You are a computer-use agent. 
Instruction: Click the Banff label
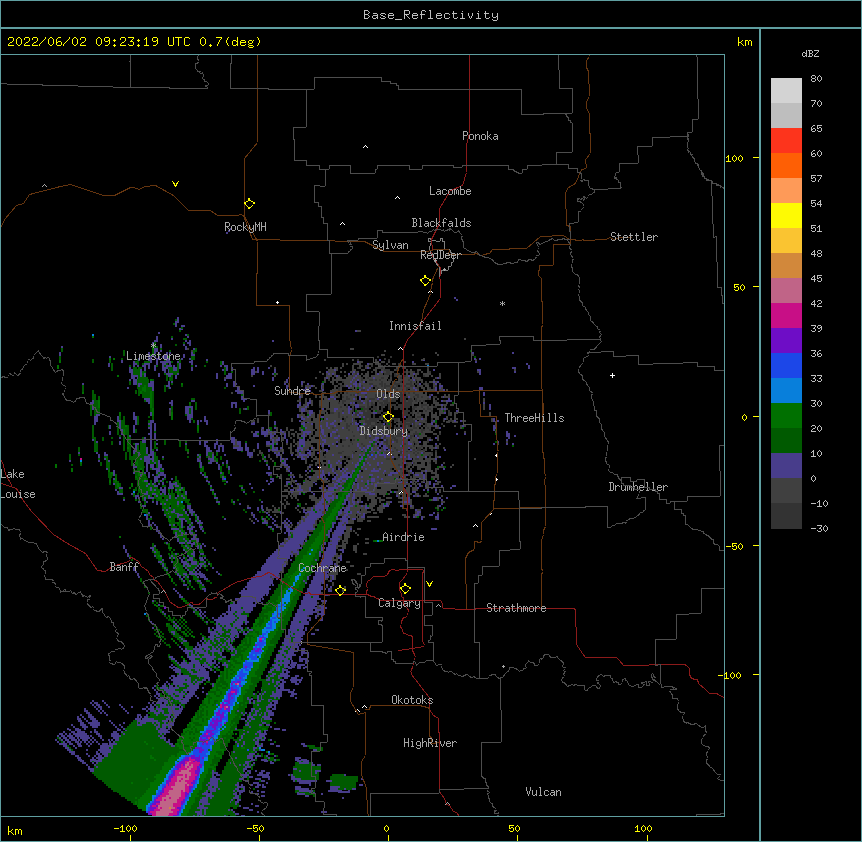click(x=124, y=567)
